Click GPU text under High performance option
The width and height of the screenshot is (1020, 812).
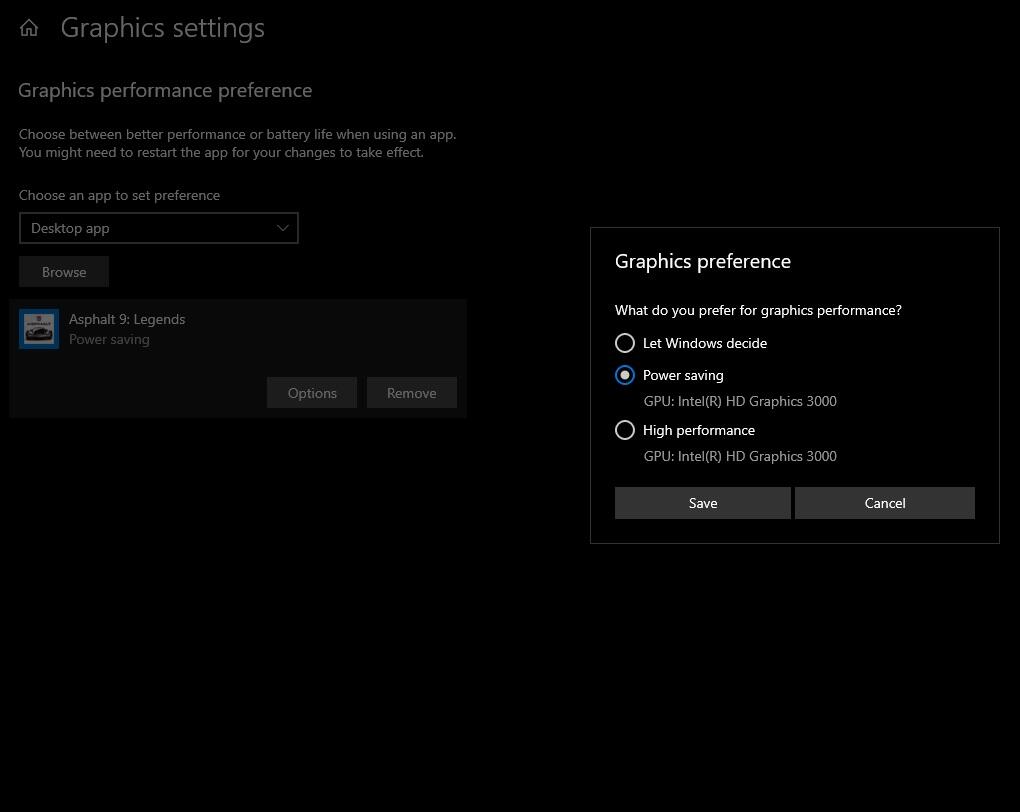point(740,456)
